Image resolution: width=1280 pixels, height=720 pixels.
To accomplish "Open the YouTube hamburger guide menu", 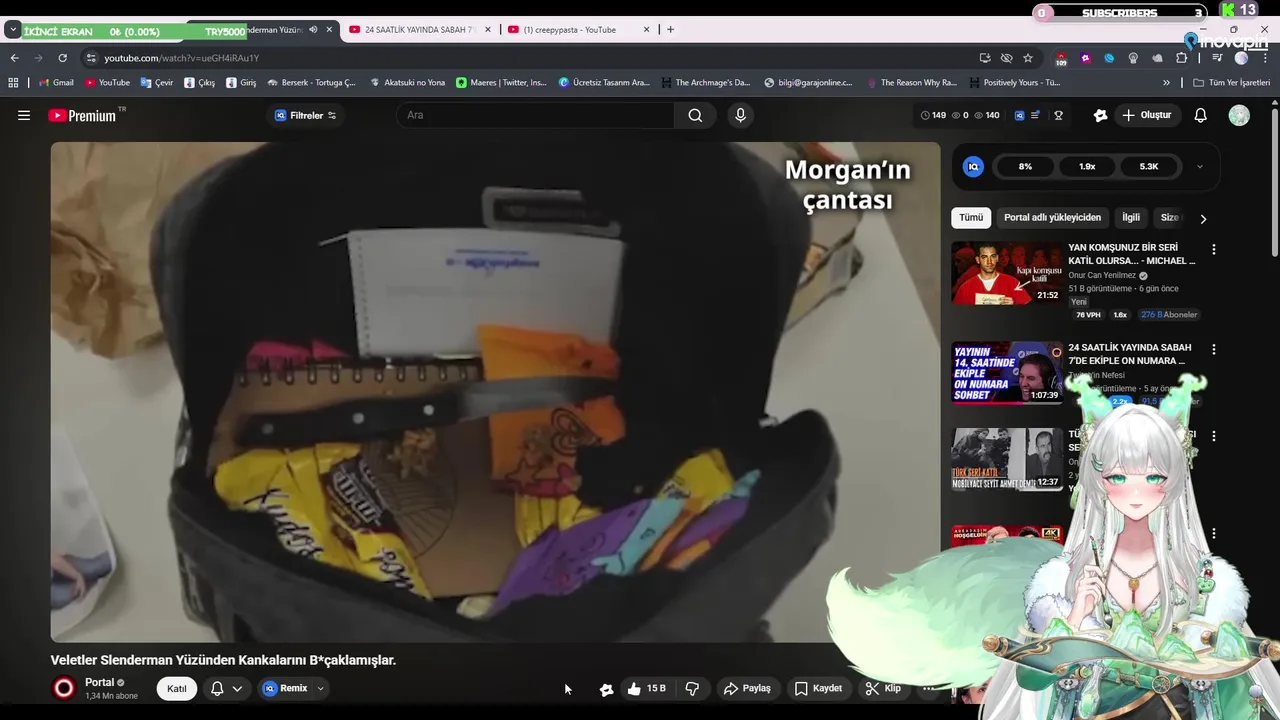I will pos(24,115).
